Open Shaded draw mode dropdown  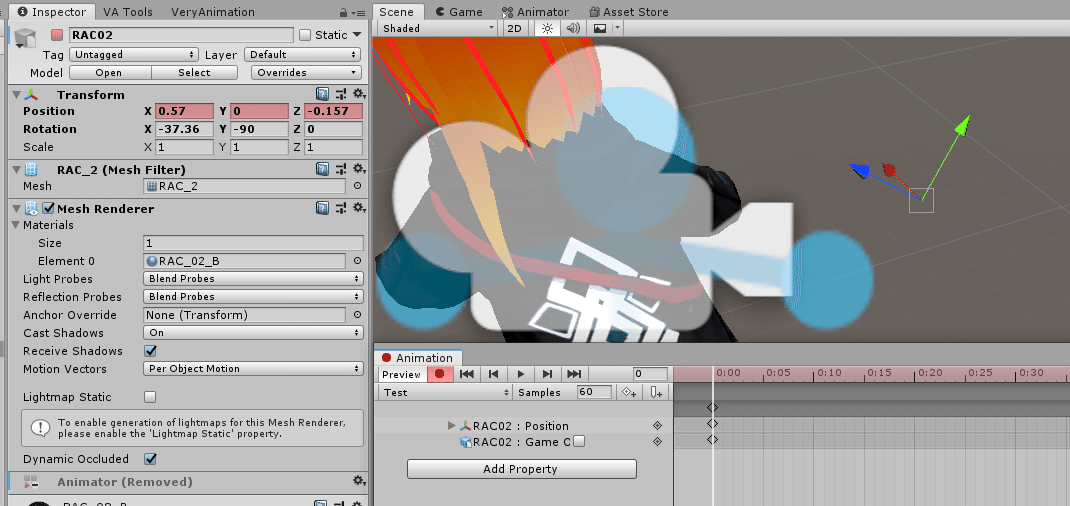click(437, 28)
